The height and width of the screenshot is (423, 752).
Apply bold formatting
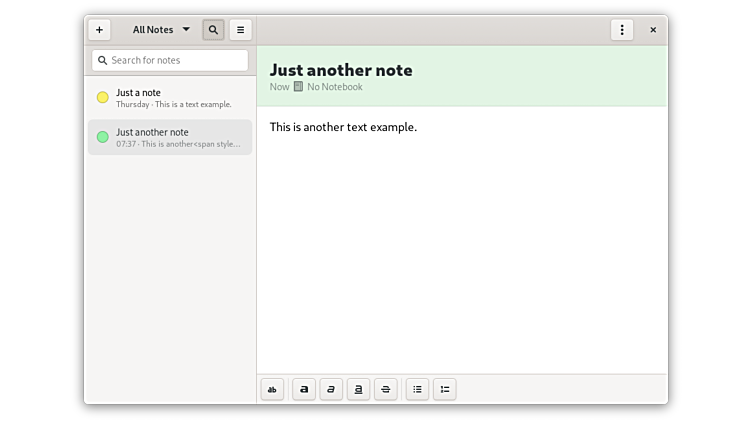[304, 389]
